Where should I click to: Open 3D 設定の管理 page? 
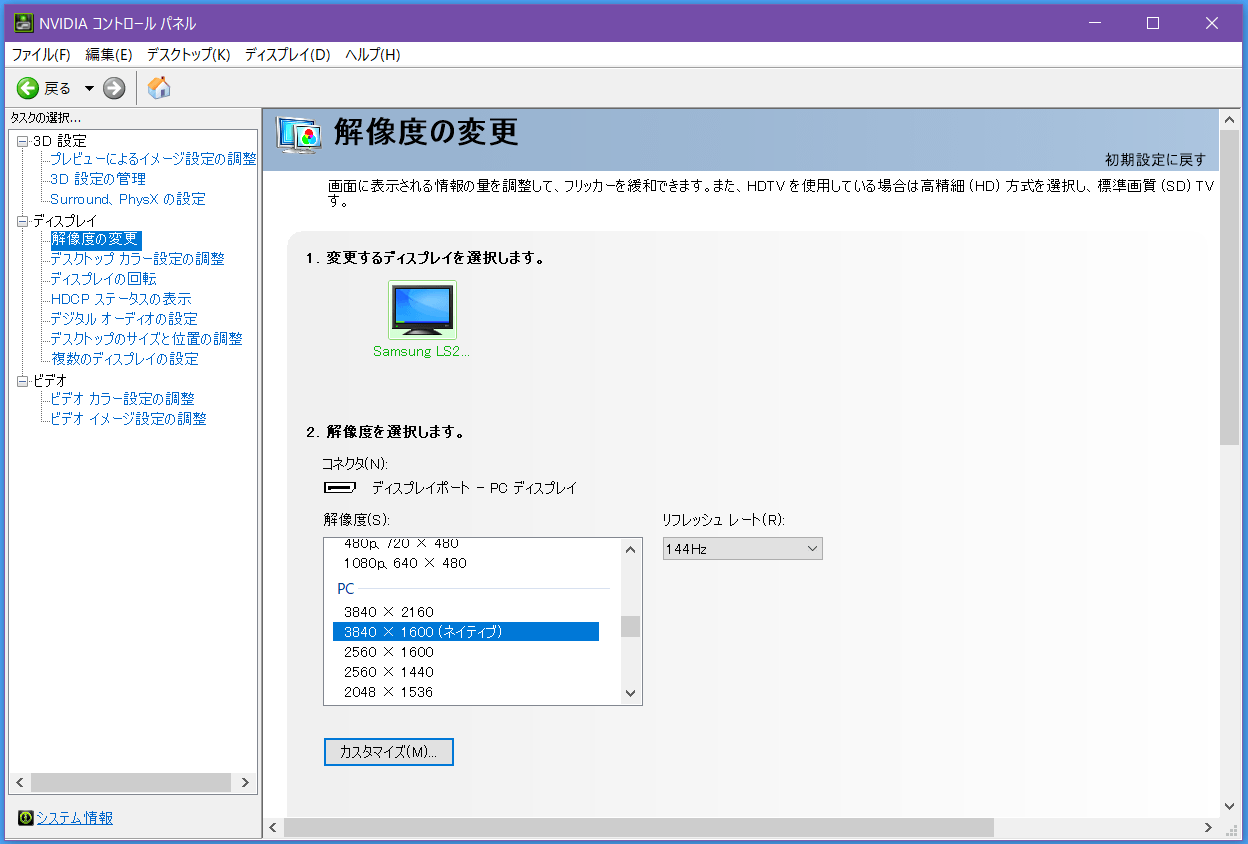coord(98,179)
